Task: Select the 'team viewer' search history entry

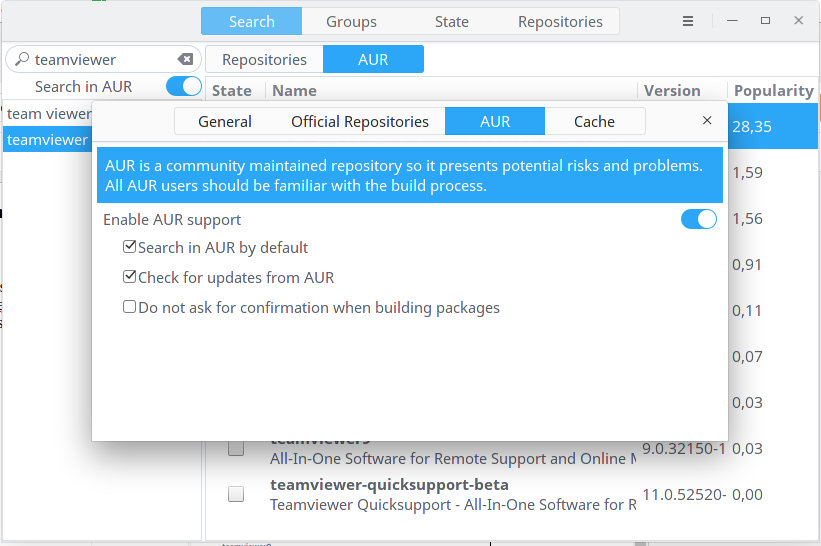Action: [x=48, y=114]
